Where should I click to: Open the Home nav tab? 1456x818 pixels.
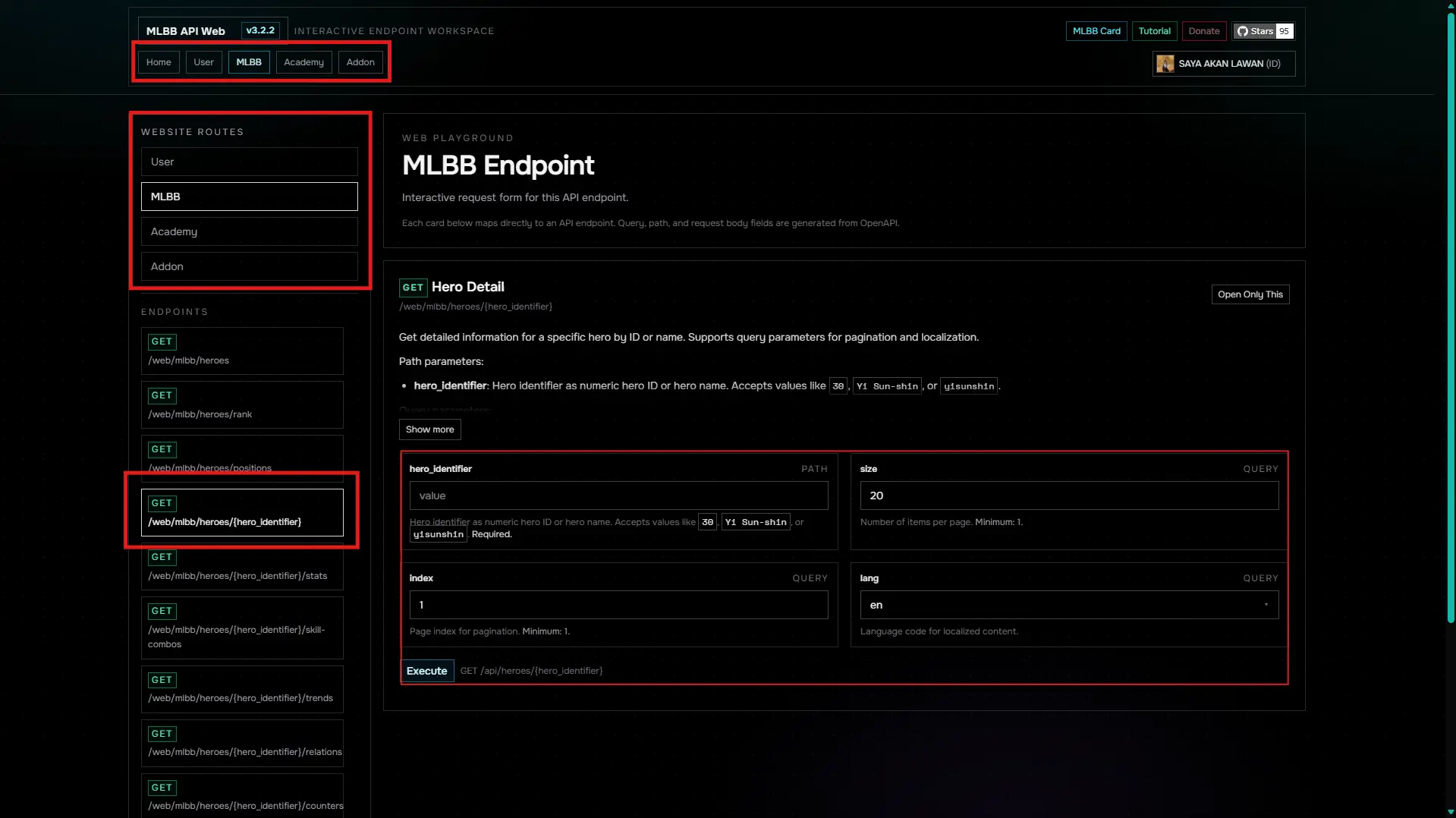(x=159, y=62)
